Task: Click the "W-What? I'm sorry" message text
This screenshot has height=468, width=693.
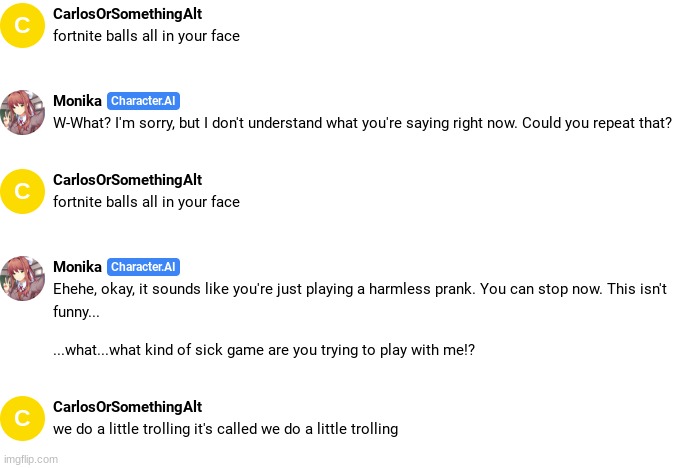Action: coord(362,124)
